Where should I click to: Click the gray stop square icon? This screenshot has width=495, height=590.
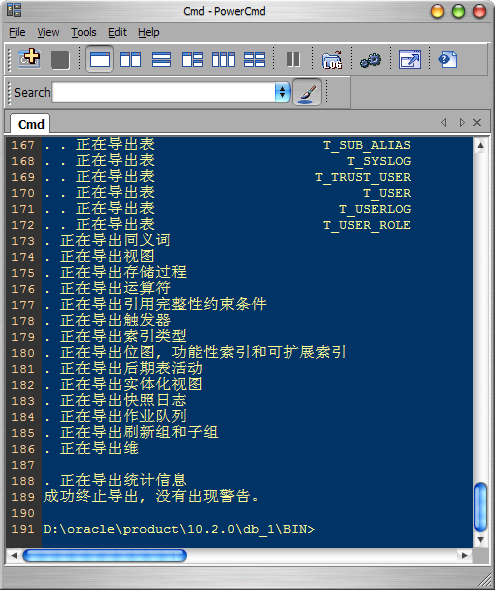pyautogui.click(x=60, y=60)
